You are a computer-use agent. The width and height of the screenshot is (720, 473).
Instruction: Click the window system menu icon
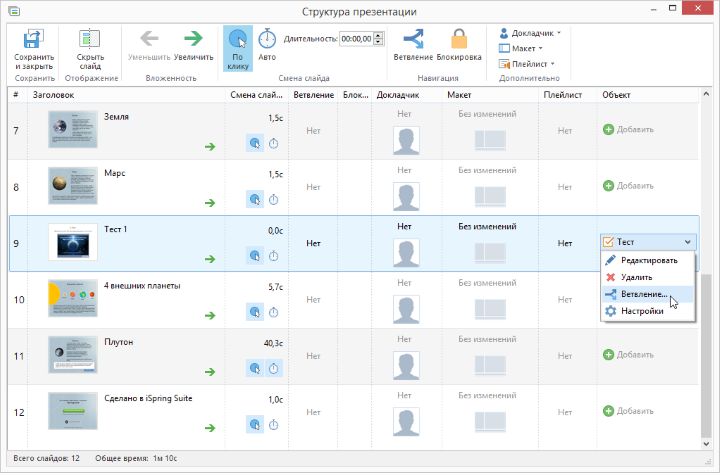14,11
